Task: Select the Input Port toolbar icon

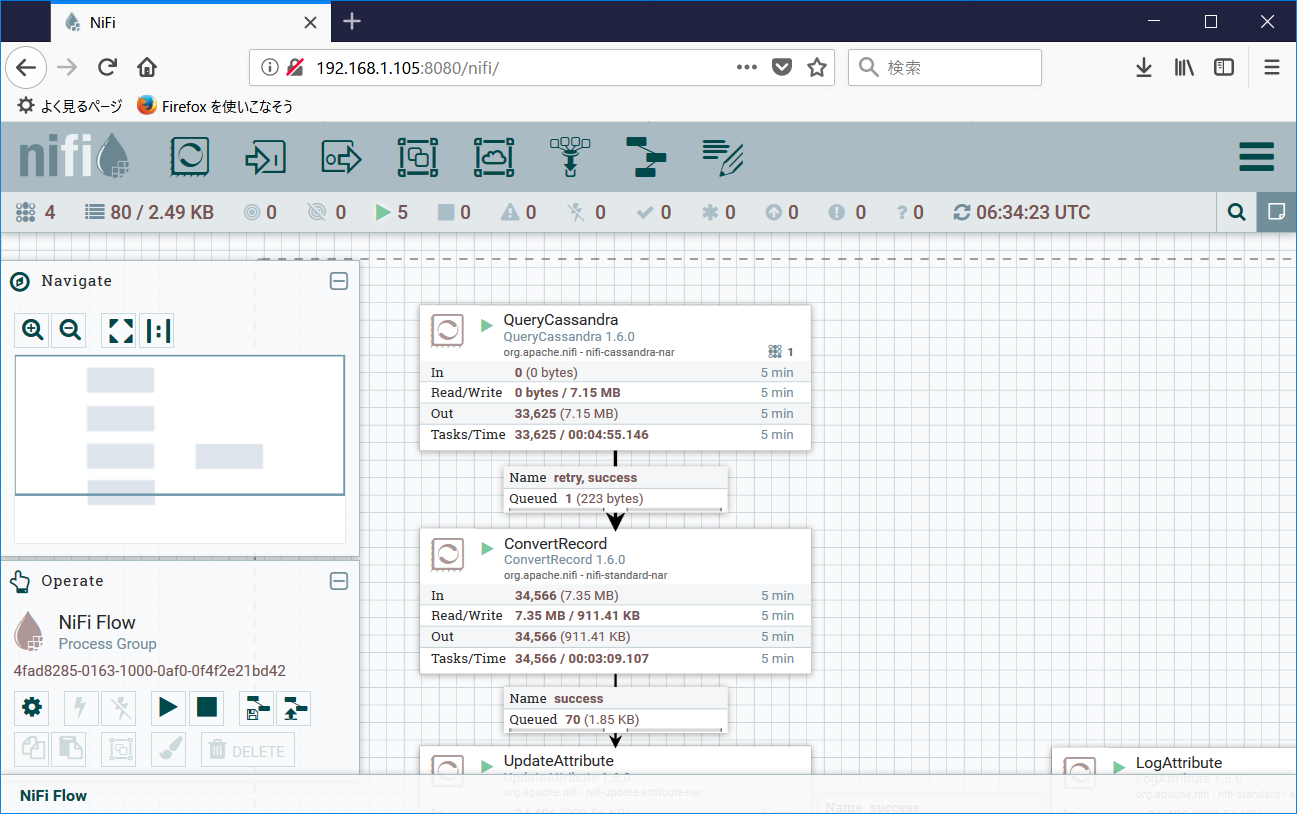Action: (x=265, y=157)
